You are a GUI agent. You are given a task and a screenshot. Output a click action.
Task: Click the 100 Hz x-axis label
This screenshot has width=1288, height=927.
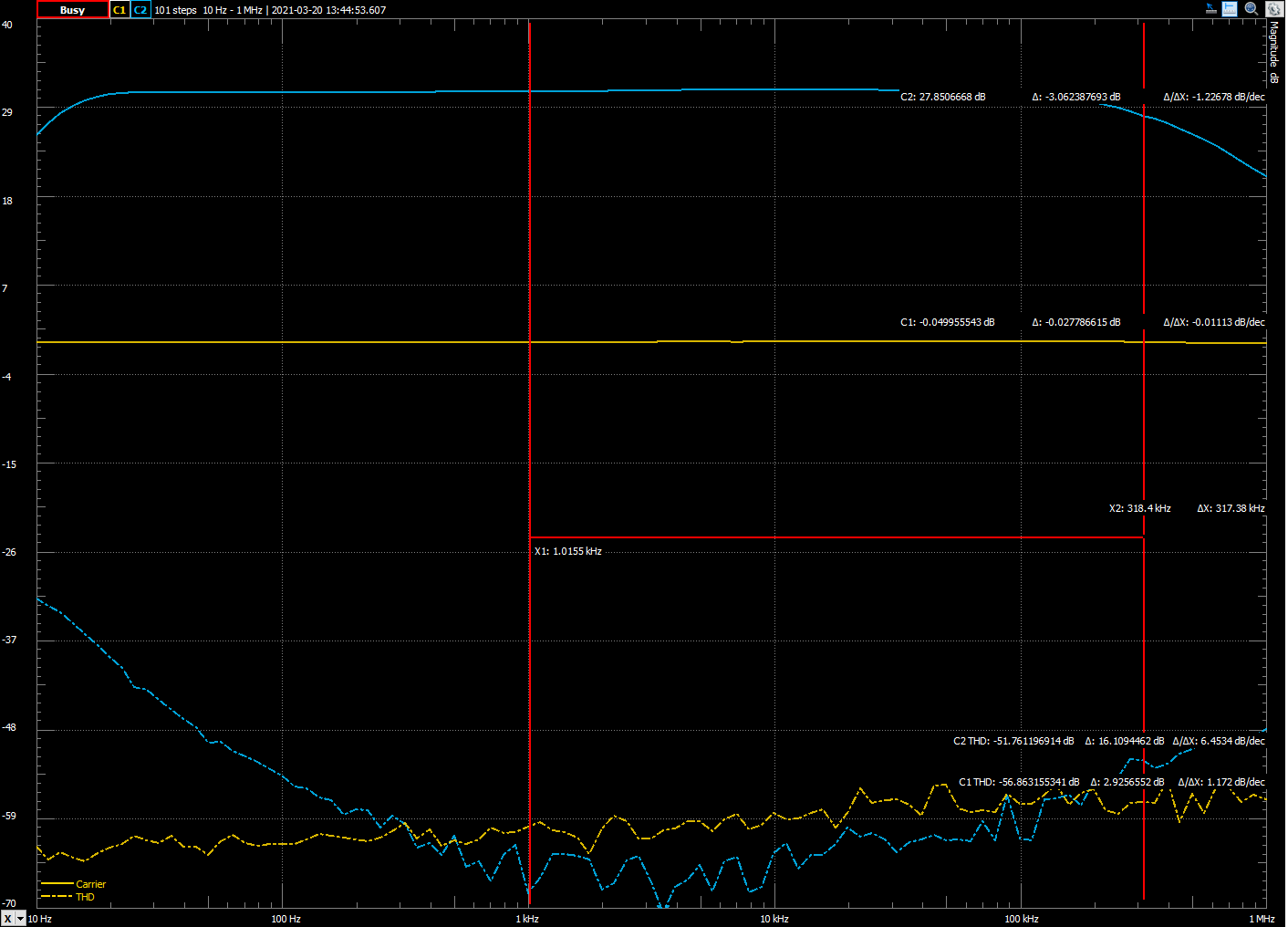pos(286,919)
